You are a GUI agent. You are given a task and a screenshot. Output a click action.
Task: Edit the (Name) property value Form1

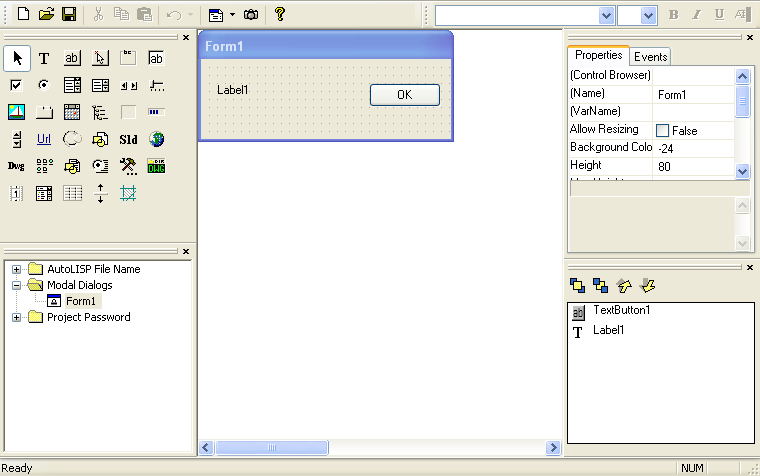[x=694, y=95]
